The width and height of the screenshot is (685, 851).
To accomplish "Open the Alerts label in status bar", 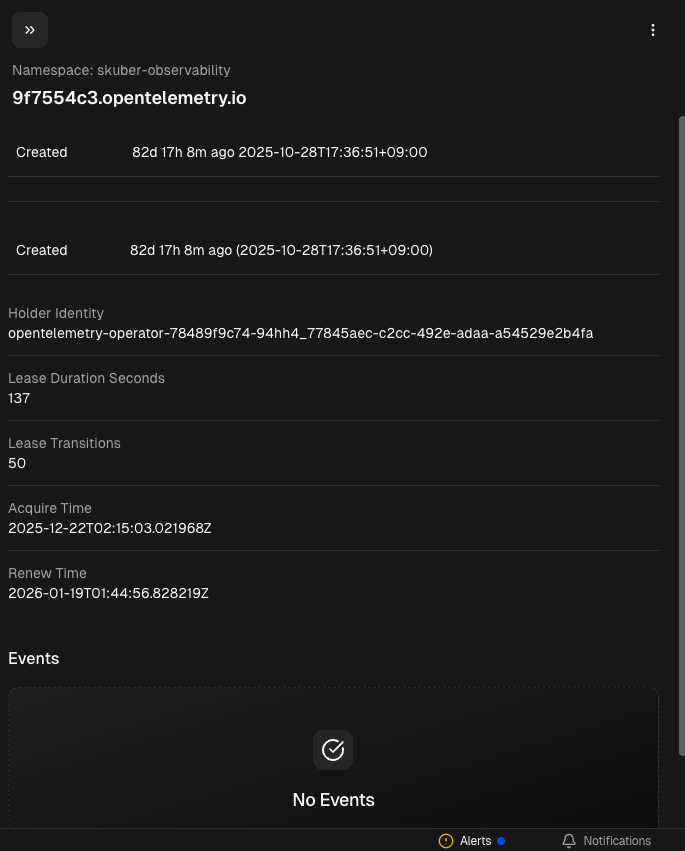I will point(475,841).
